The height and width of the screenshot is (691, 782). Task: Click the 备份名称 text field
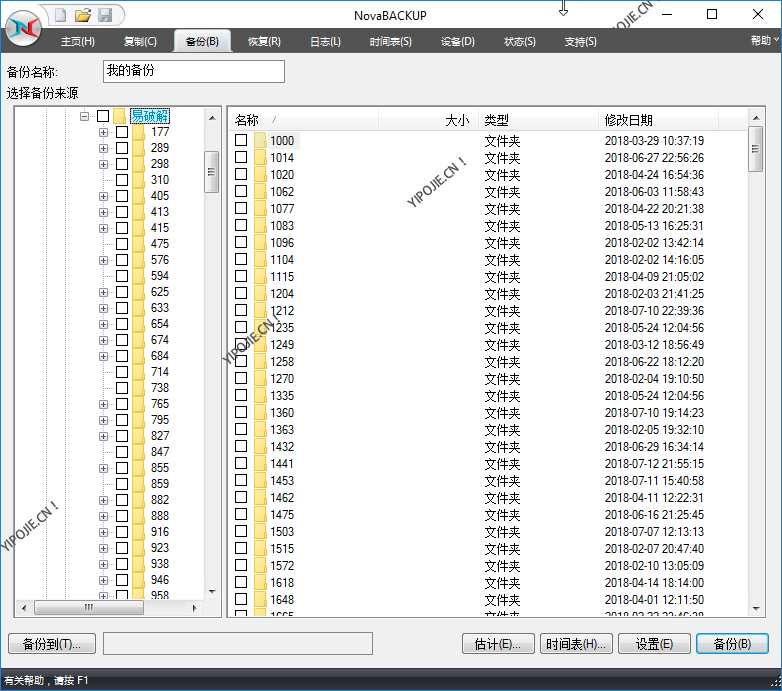coord(194,72)
